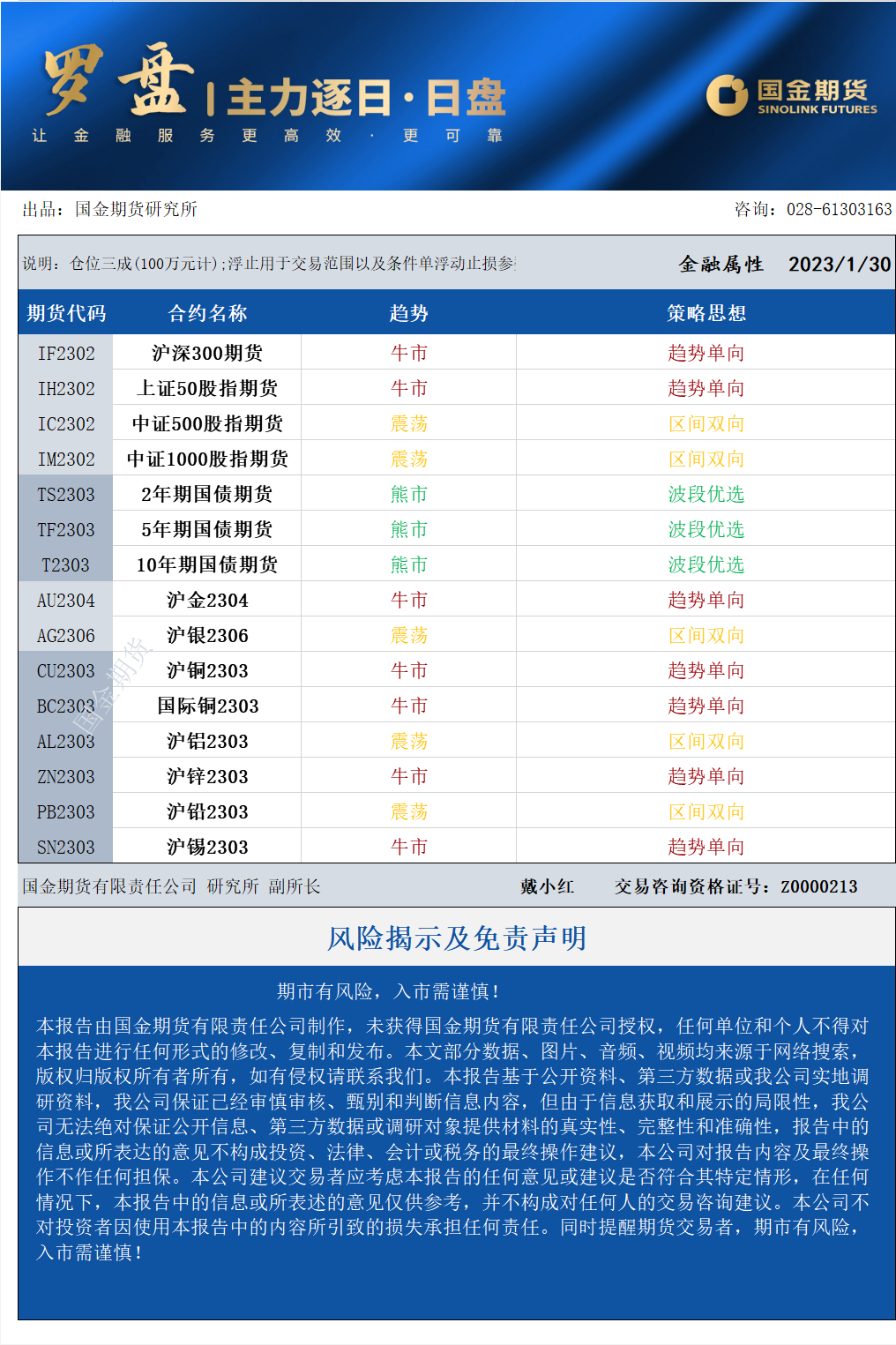Click 波段优选 strategy for T2303
Image resolution: width=896 pixels, height=1345 pixels.
pyautogui.click(x=706, y=564)
